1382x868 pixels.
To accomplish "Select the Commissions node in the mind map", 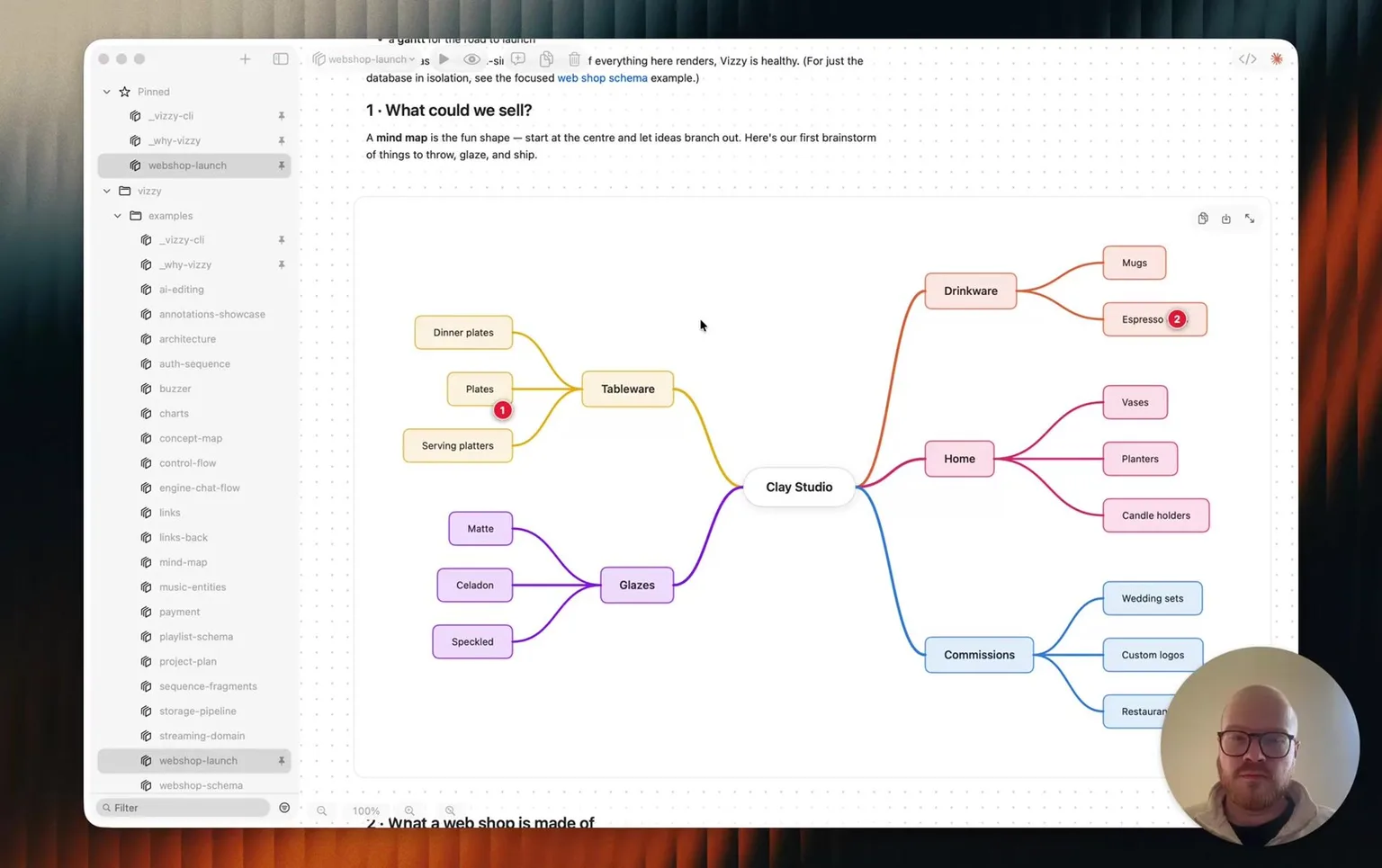I will tap(979, 655).
